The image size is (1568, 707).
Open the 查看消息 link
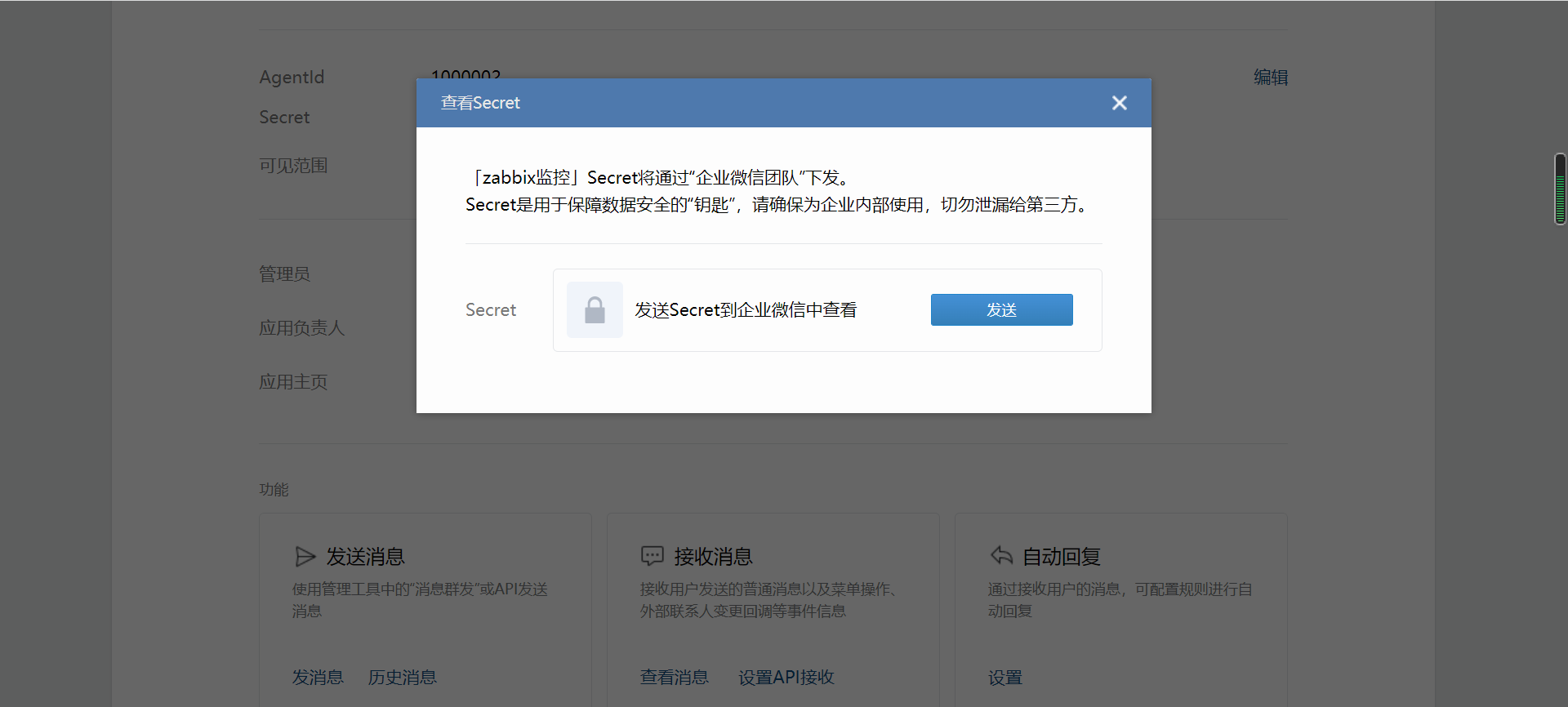(x=674, y=678)
